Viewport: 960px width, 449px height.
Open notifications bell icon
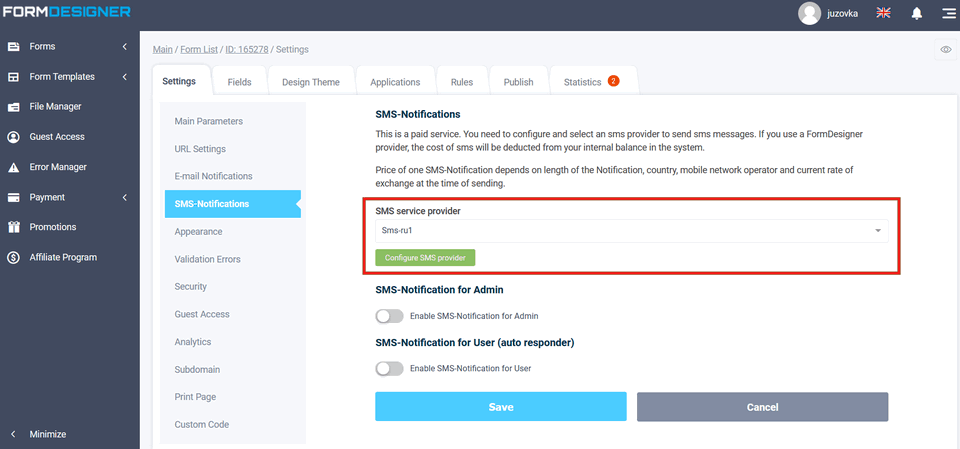(917, 13)
